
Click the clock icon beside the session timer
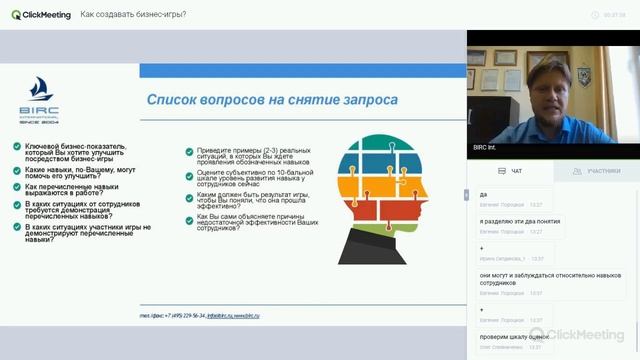pyautogui.click(x=595, y=15)
